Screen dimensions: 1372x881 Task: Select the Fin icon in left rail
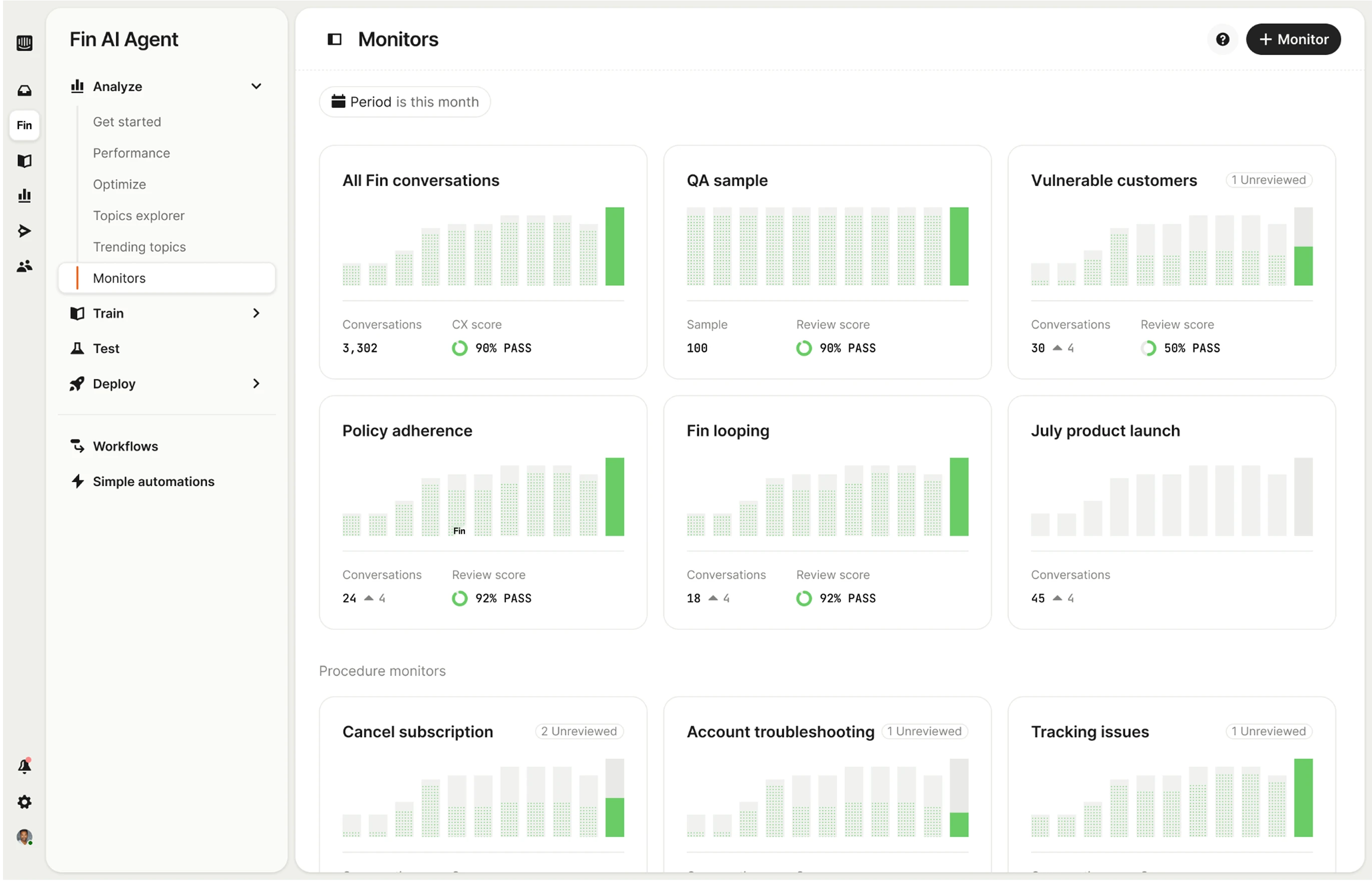(x=24, y=125)
